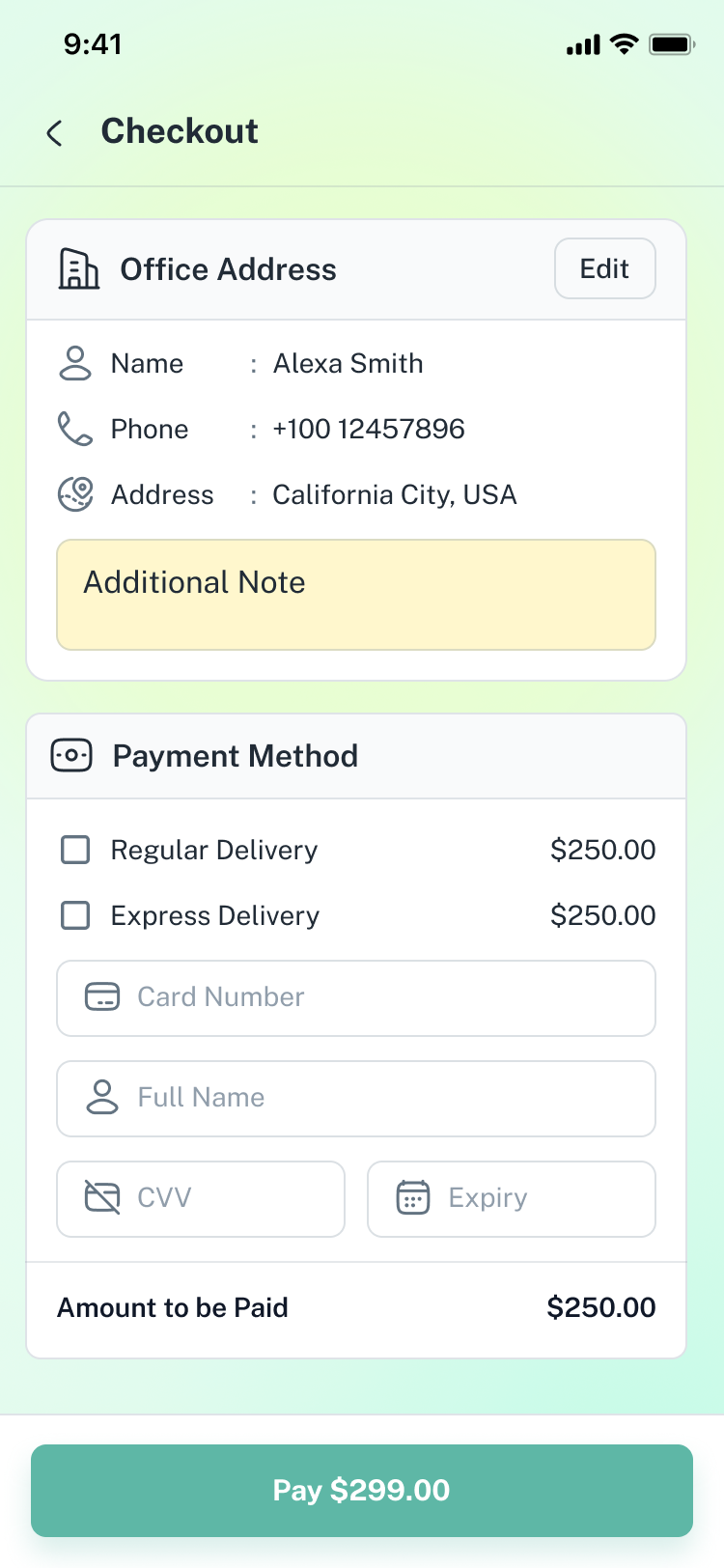
Task: Focus the Card Number input field
Action: (x=386, y=998)
